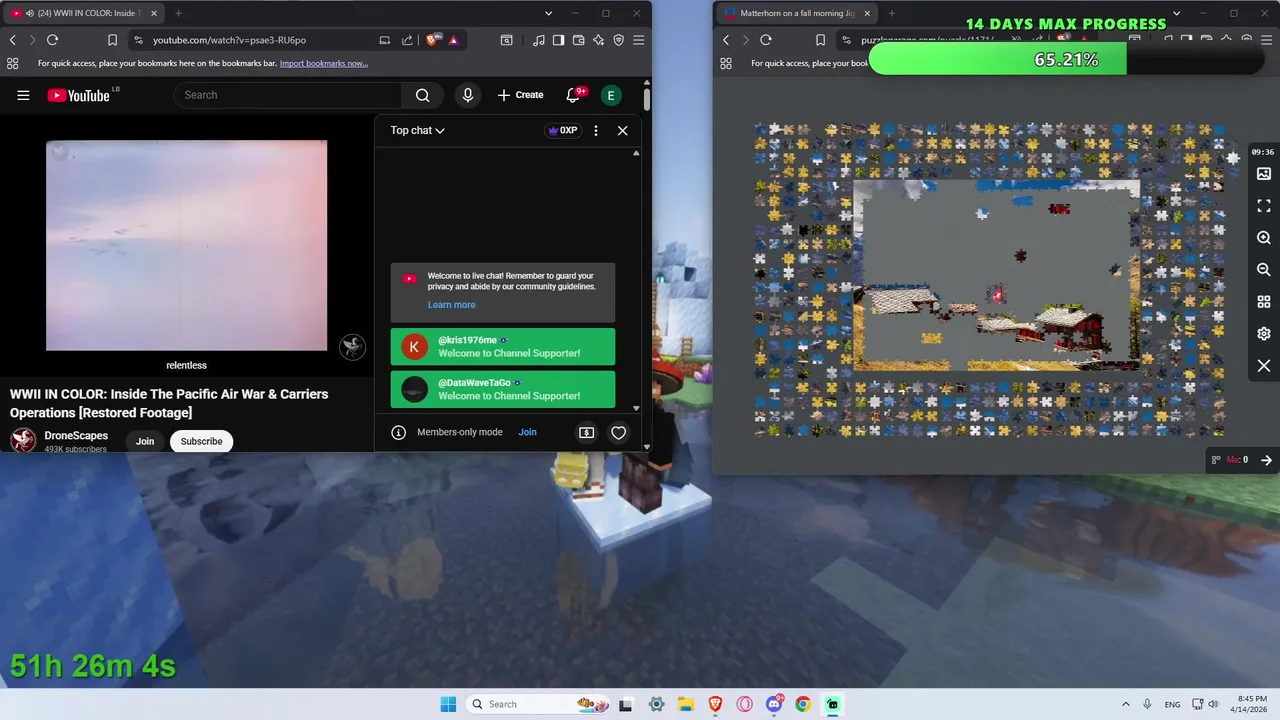Open puzzle settings gear
The image size is (1280, 720).
click(1263, 334)
